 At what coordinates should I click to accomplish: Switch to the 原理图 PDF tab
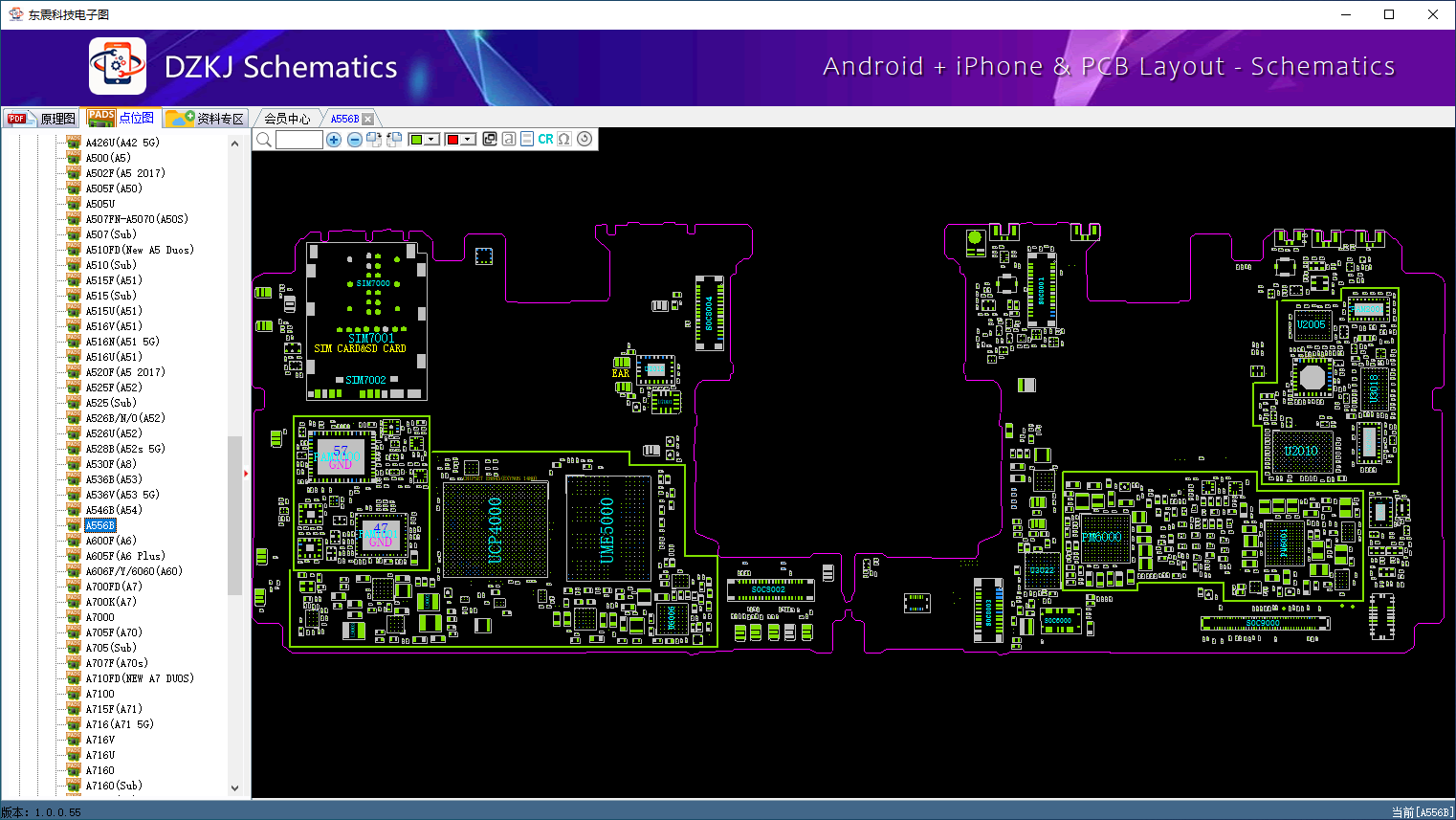pyautogui.click(x=41, y=119)
